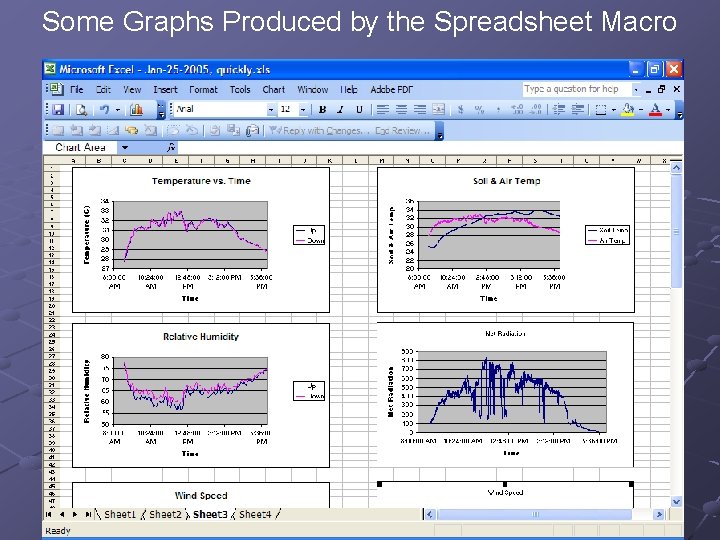Click horizontal scrollbar left arrow

430,514
